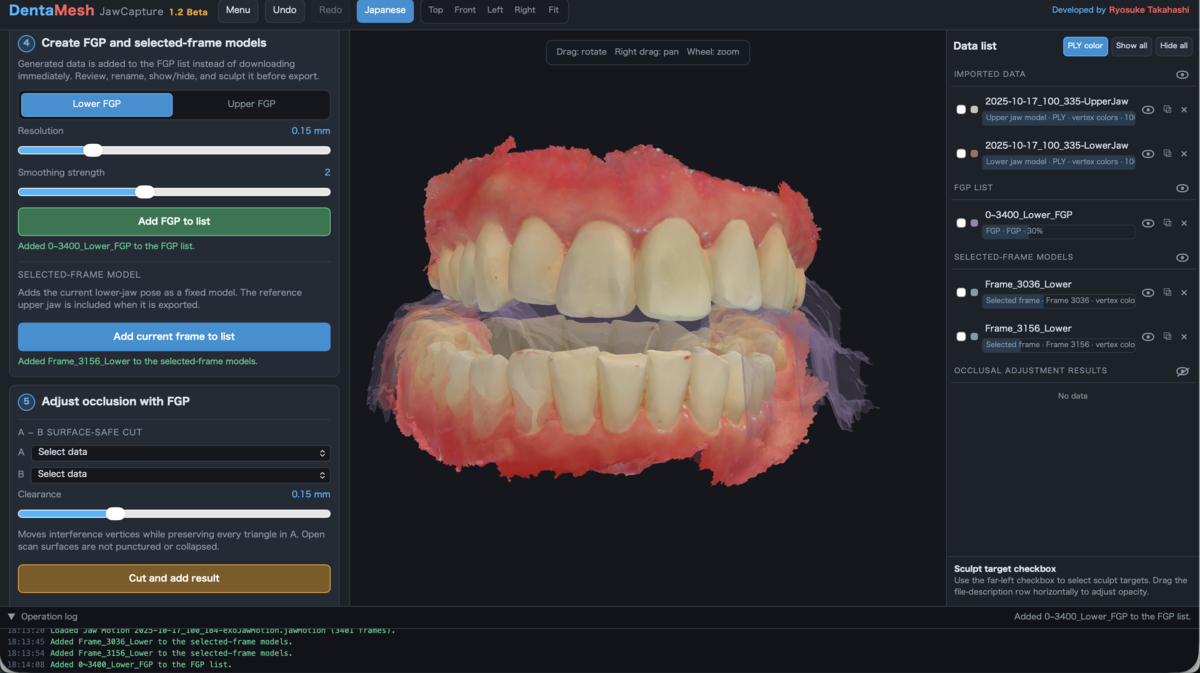Viewport: 1200px width, 673px height.
Task: Toggle visibility of 2025-10-17_100_335-LowerJaw
Action: click(x=1148, y=154)
